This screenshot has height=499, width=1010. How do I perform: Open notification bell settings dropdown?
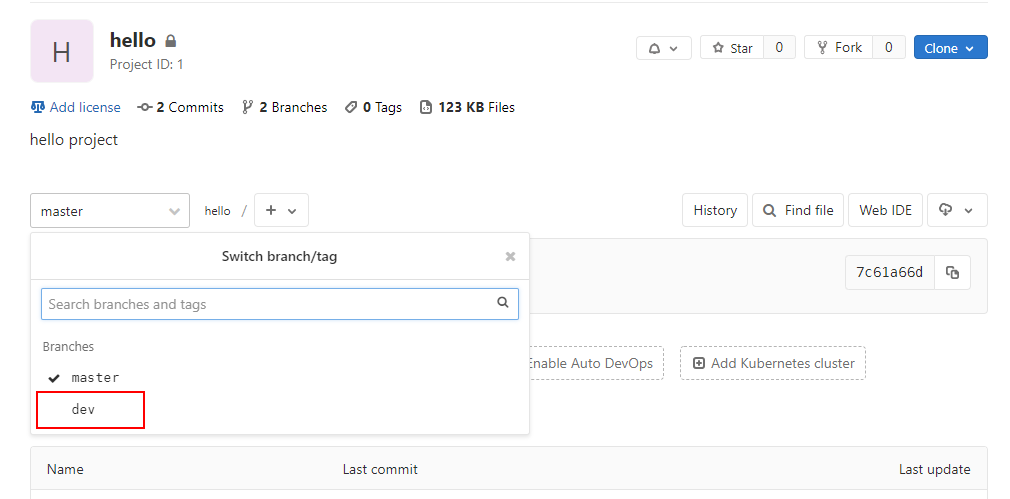coord(663,48)
